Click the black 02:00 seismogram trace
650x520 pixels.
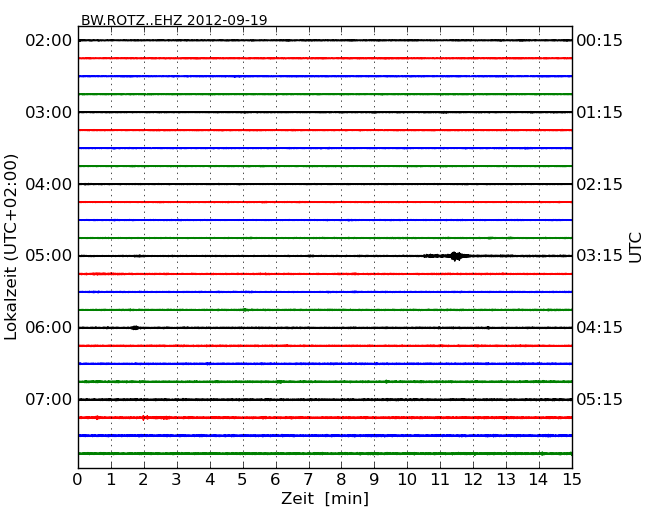[325, 41]
